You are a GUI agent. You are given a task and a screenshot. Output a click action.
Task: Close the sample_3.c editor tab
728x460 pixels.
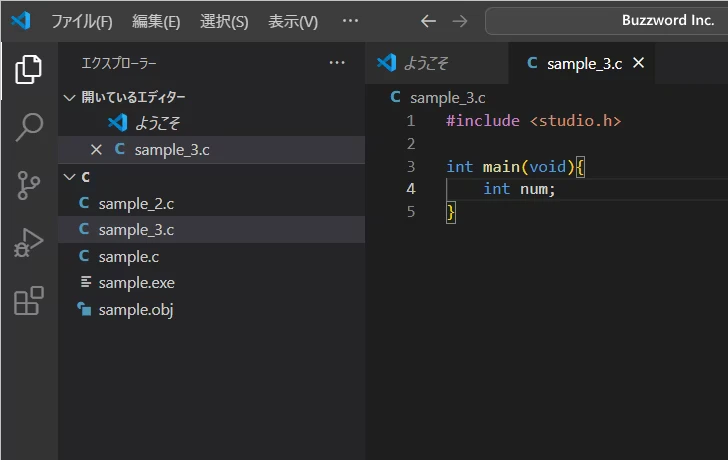tap(639, 63)
